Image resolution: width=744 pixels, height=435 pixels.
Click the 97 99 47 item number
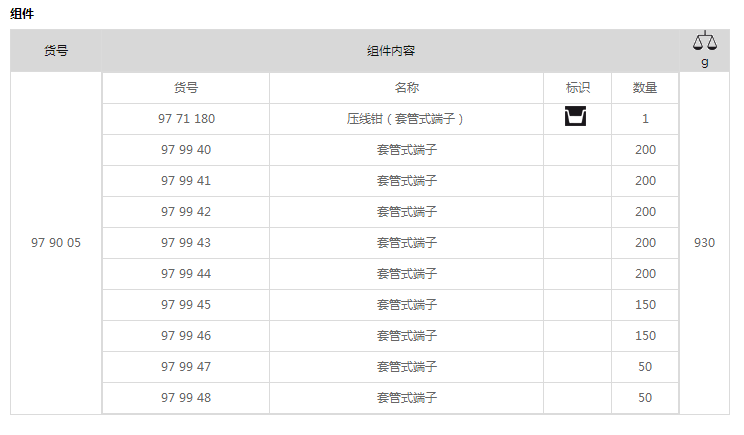click(x=186, y=367)
